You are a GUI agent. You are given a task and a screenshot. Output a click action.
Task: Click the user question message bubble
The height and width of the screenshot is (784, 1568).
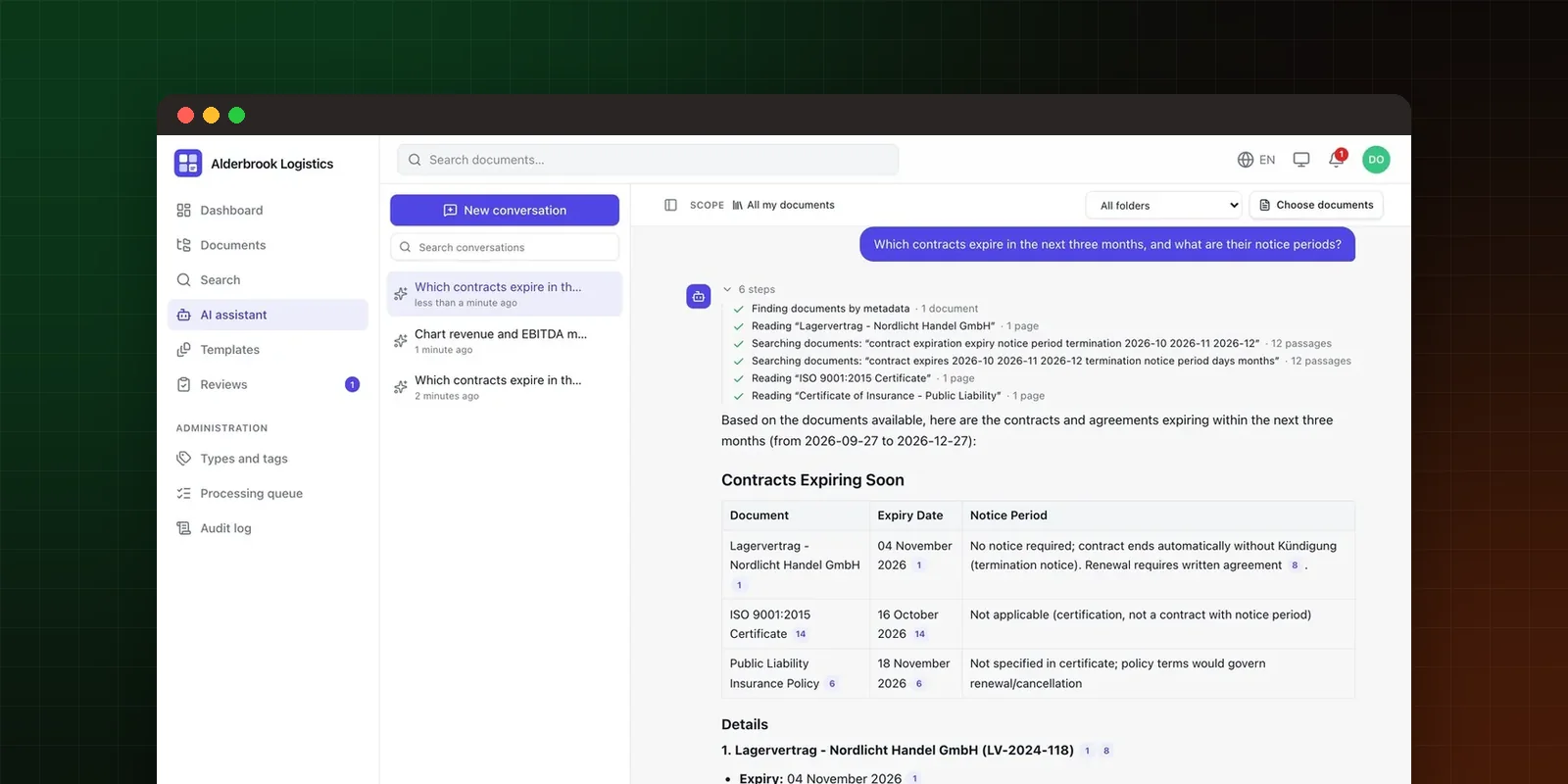coord(1107,244)
